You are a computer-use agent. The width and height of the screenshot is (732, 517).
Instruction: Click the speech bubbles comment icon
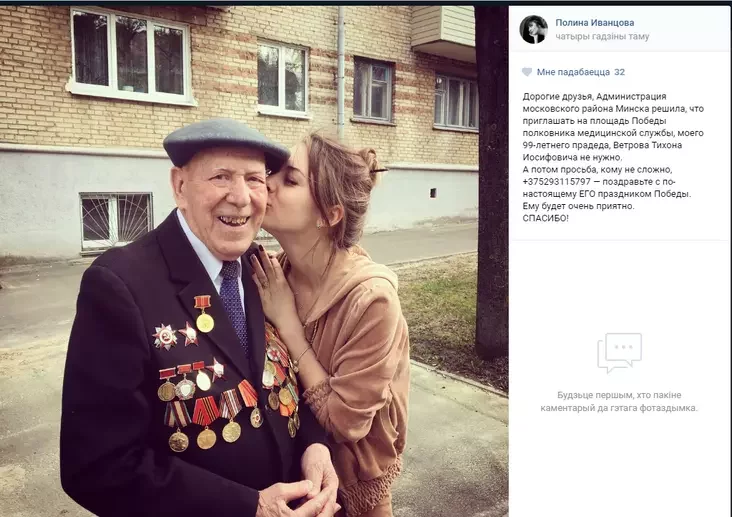tap(619, 353)
